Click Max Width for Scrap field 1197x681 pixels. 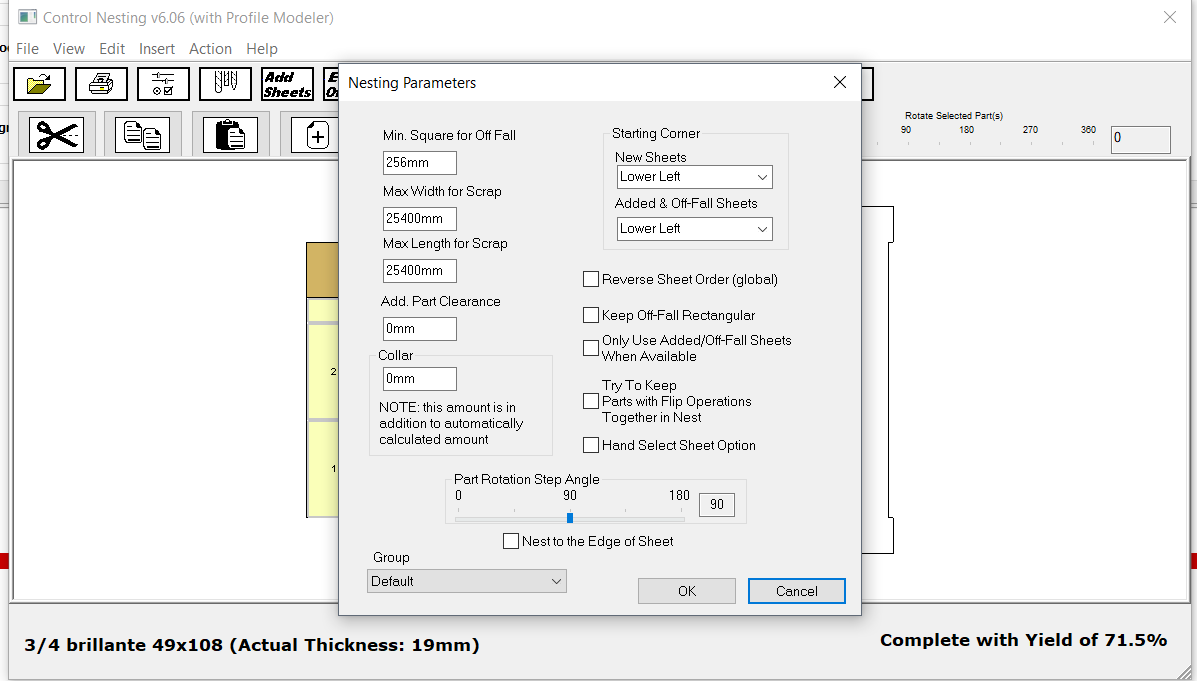coord(420,218)
